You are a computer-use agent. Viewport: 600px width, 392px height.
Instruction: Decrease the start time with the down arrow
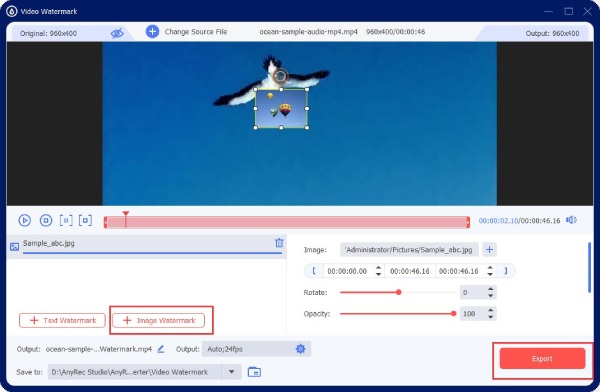(x=378, y=274)
